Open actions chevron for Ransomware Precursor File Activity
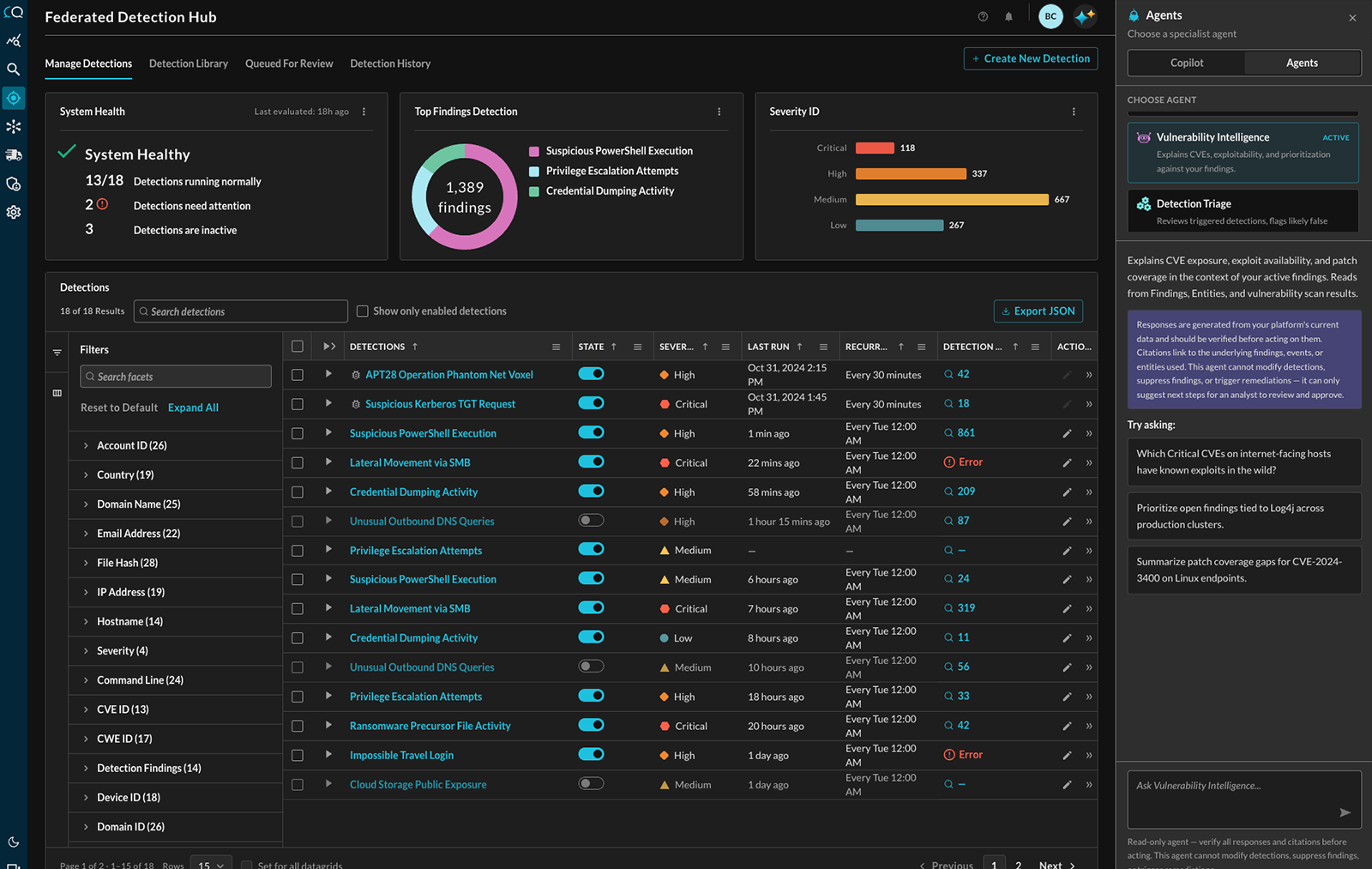 pos(1089,726)
